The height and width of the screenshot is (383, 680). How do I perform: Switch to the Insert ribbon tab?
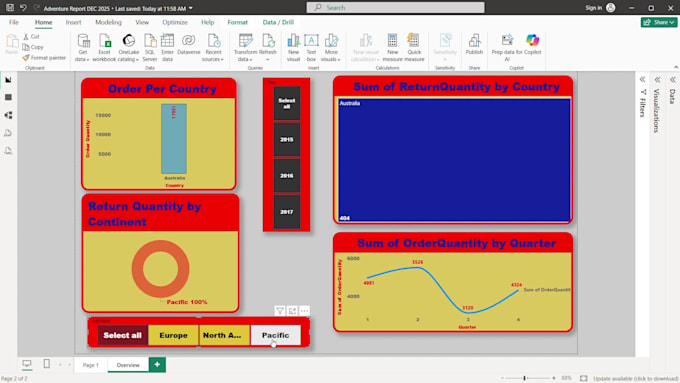click(73, 22)
